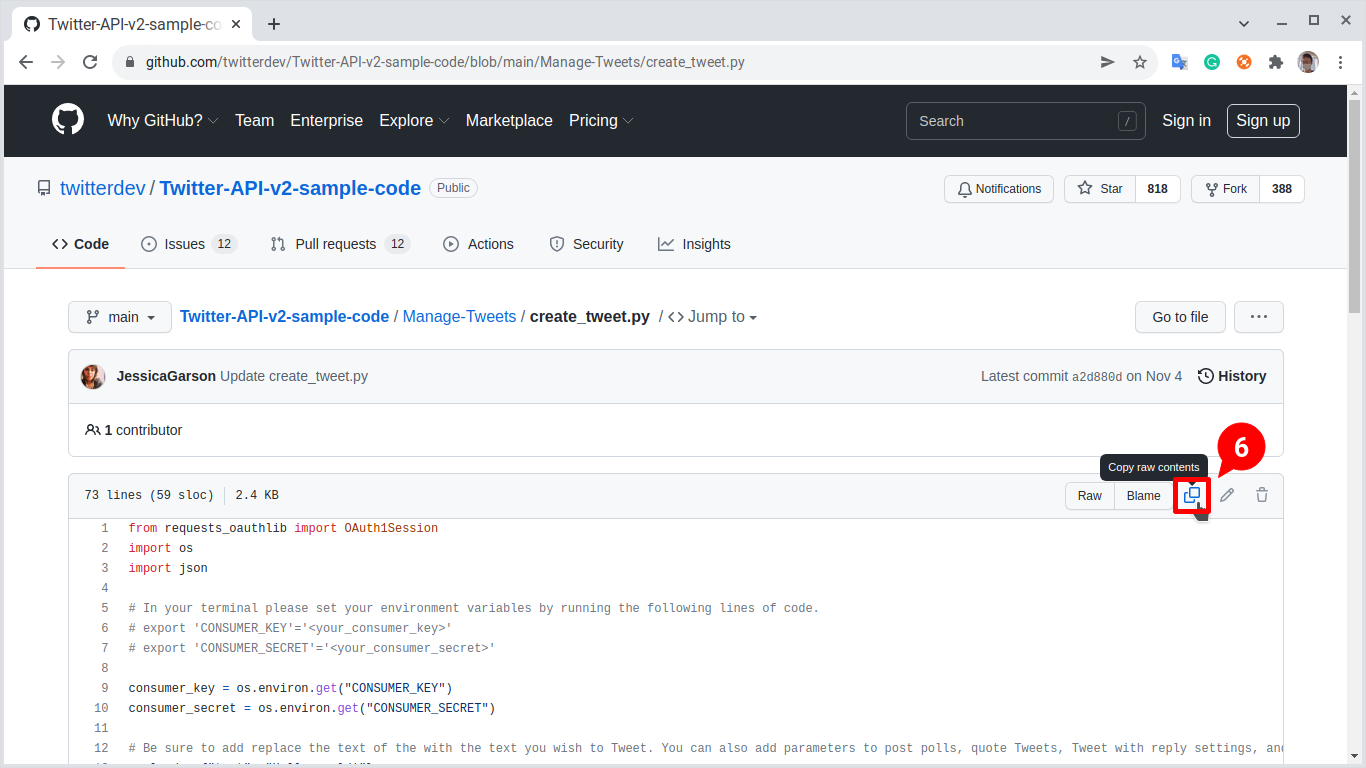Fork the repository

click(x=1224, y=188)
